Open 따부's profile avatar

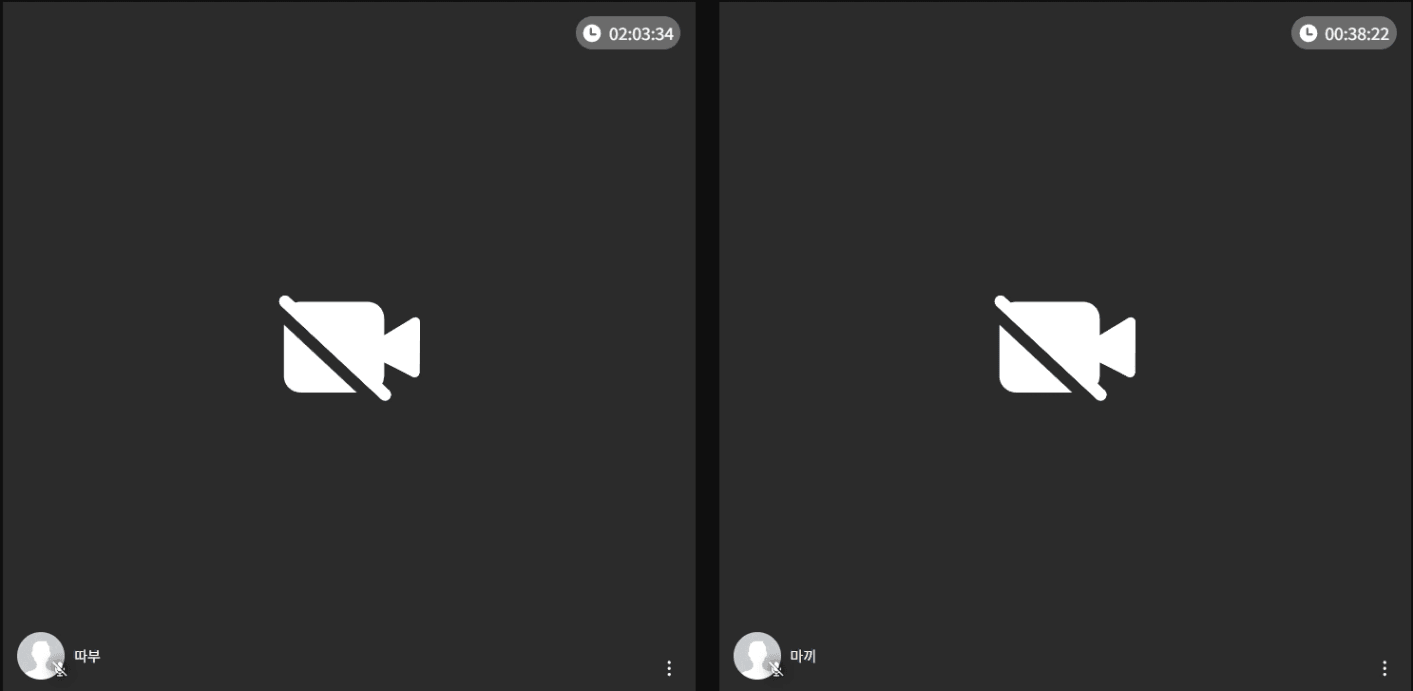pyautogui.click(x=40, y=656)
